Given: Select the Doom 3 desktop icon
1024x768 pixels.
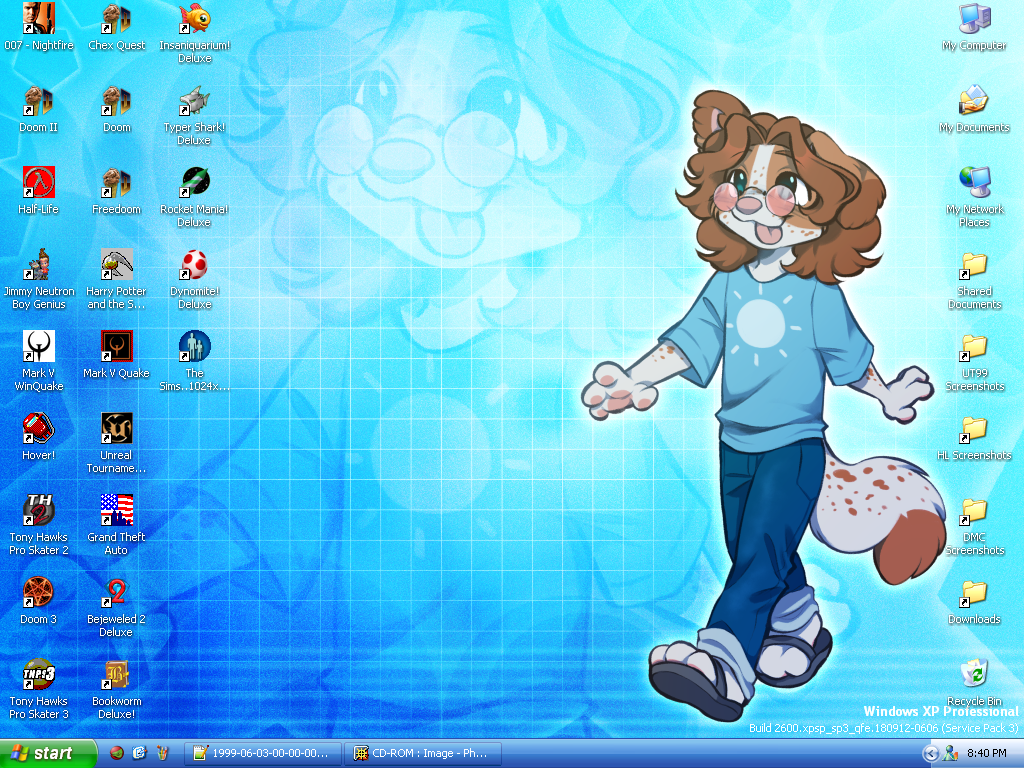Looking at the screenshot, I should pyautogui.click(x=39, y=593).
